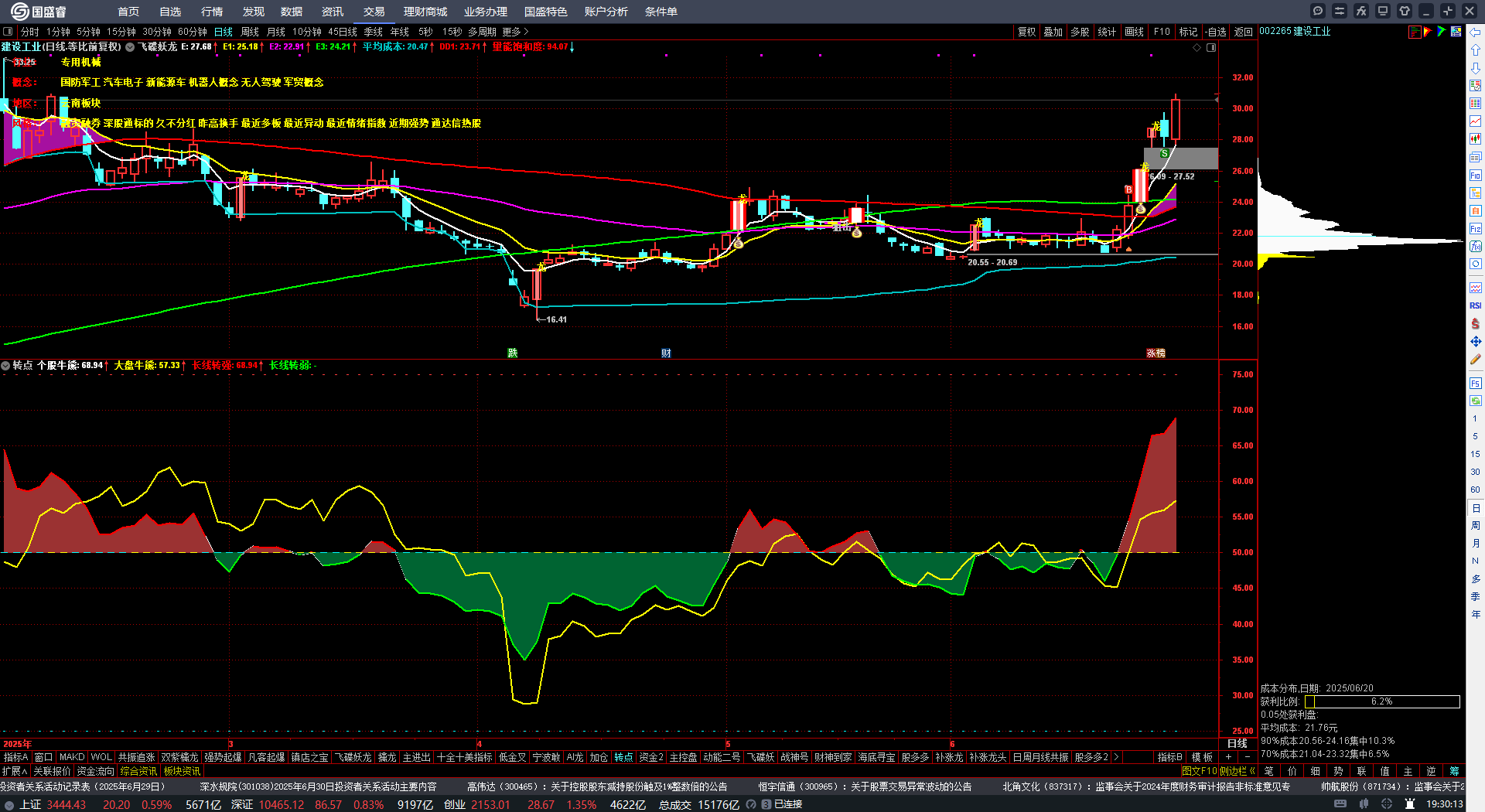
Task: Toggle the 势 trend panel button
Action: pyautogui.click(x=1338, y=771)
